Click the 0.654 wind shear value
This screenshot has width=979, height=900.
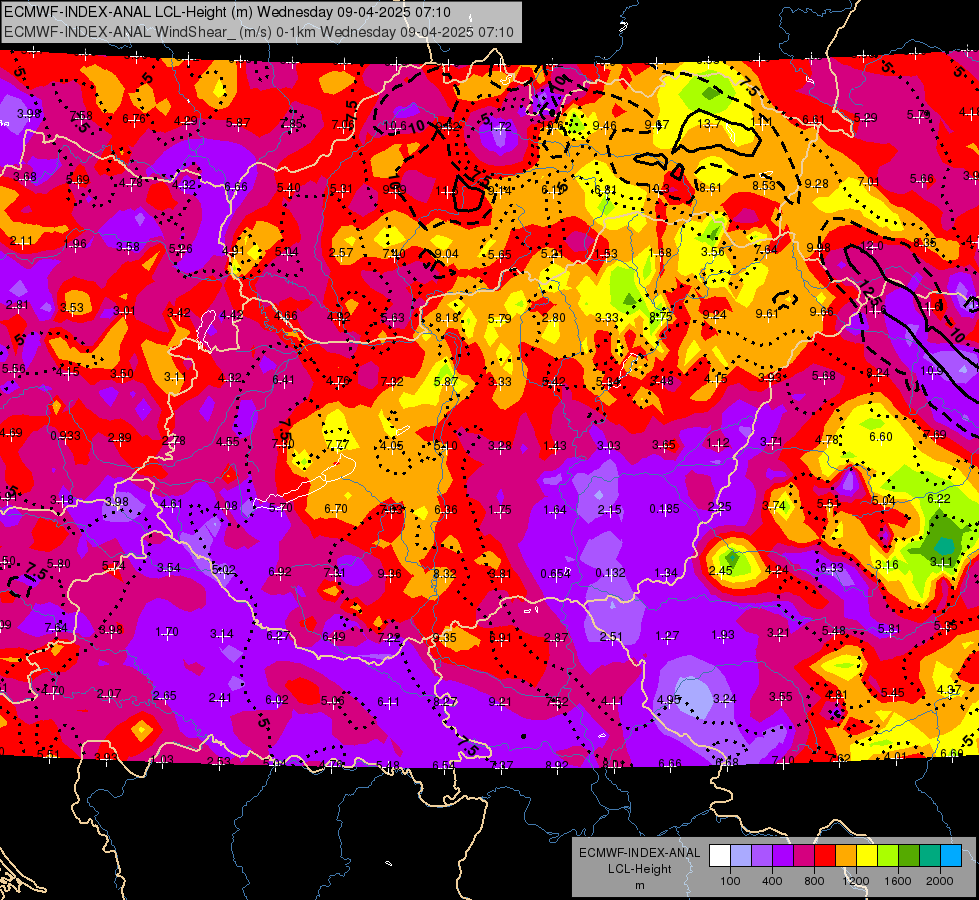555,573
